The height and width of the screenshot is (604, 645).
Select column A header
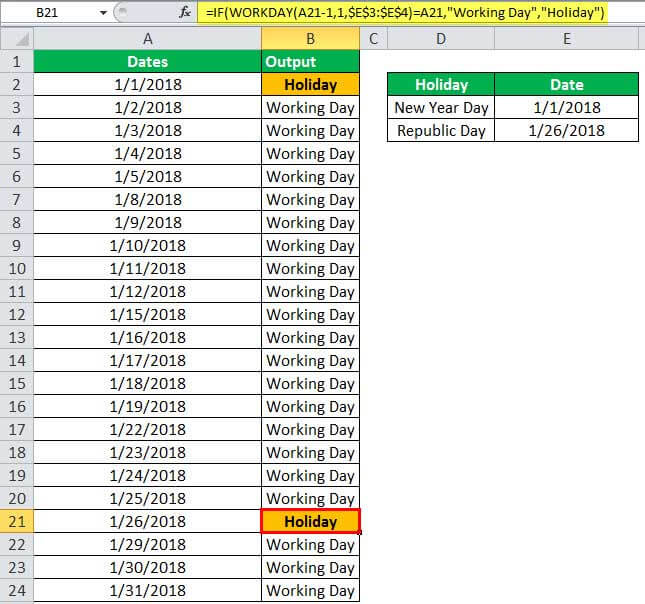click(147, 39)
